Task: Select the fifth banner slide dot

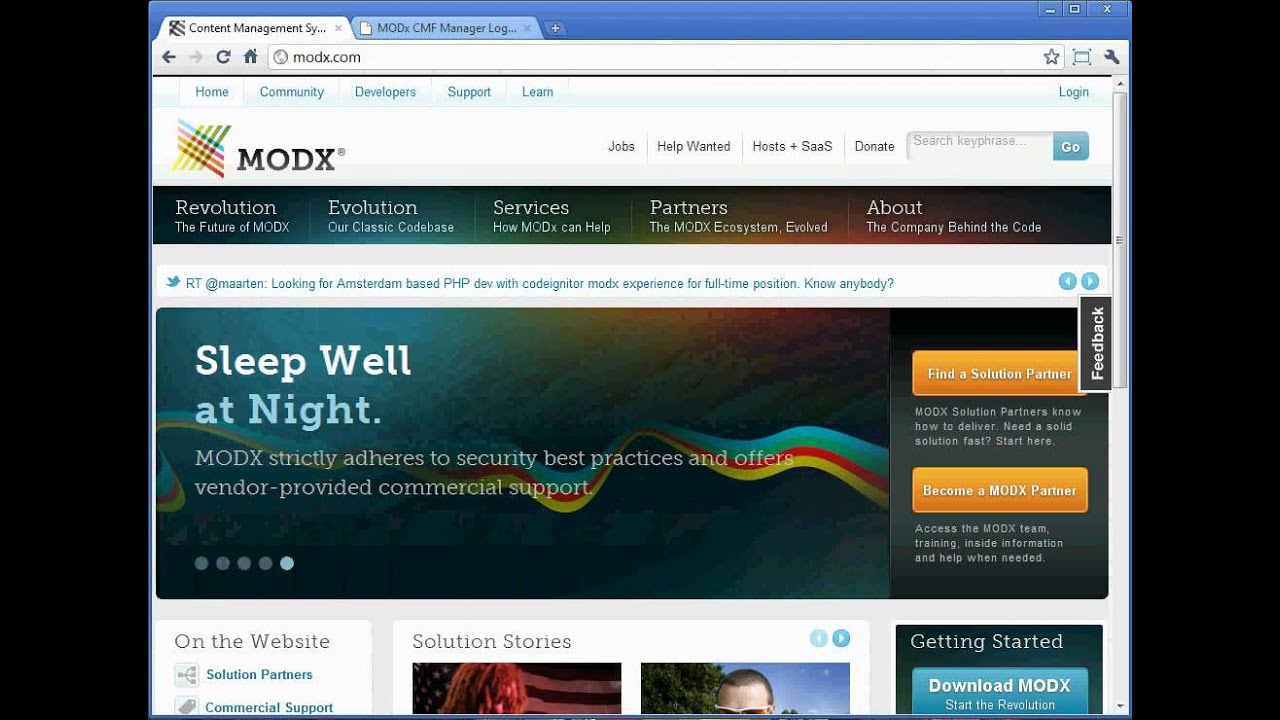Action: pyautogui.click(x=287, y=563)
